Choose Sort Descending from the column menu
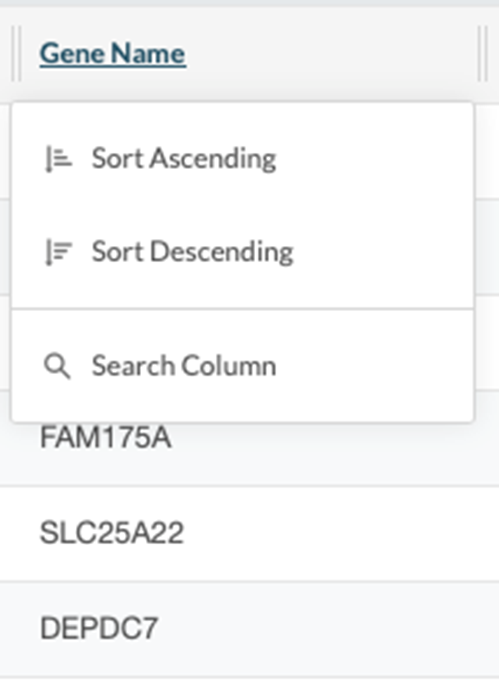Image resolution: width=499 pixels, height=697 pixels. tap(243, 252)
